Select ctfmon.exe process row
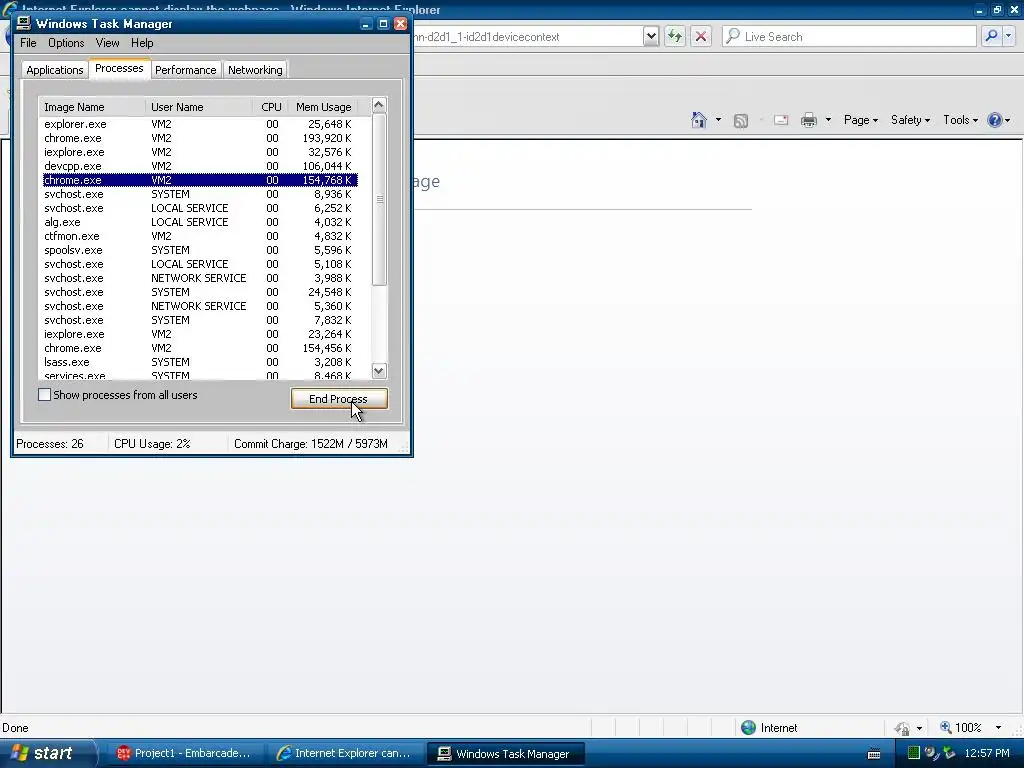 (200, 236)
